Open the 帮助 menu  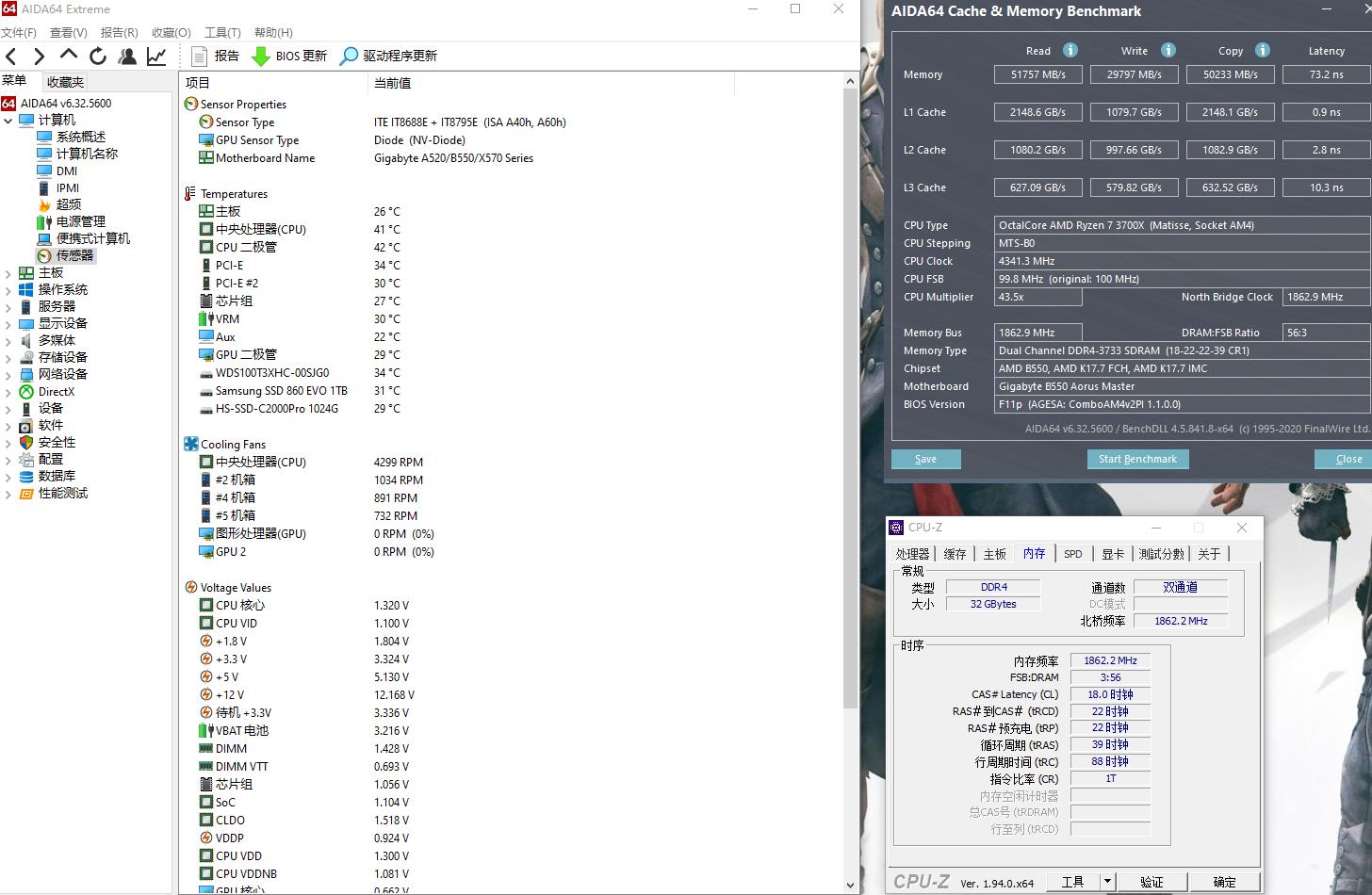click(272, 32)
